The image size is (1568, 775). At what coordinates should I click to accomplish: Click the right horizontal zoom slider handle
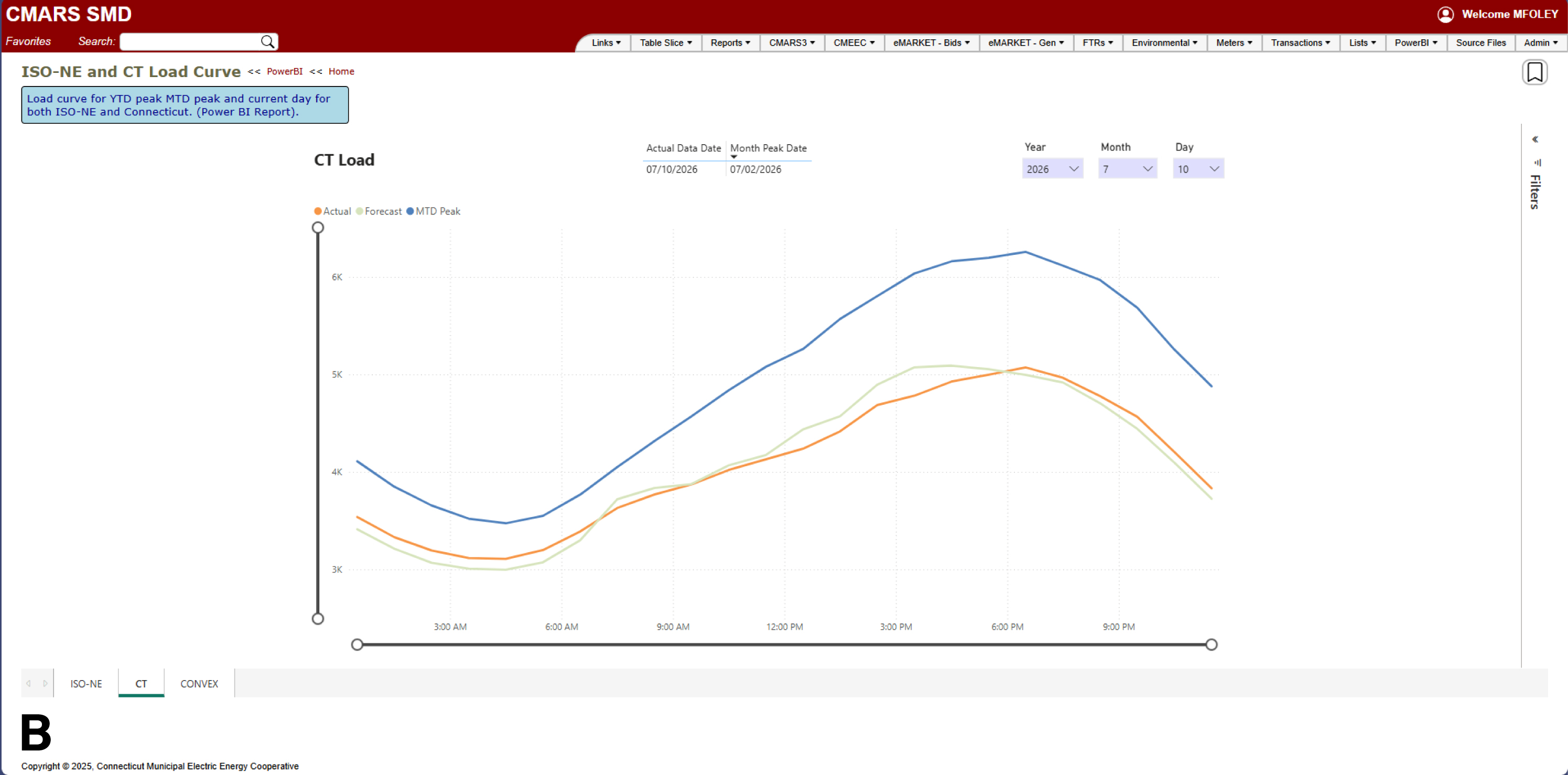point(1212,644)
